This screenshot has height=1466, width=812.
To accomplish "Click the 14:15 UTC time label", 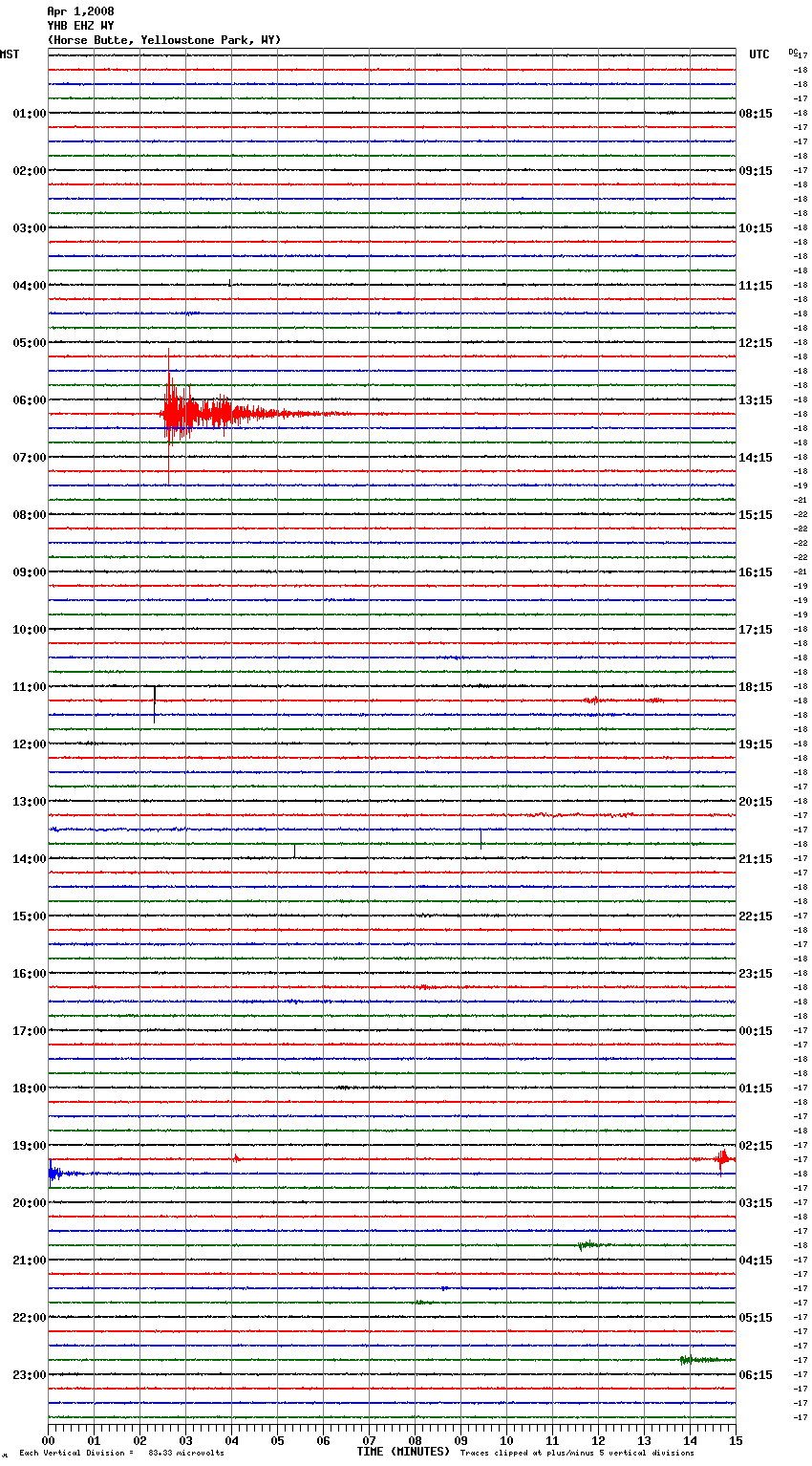I will 756,458.
